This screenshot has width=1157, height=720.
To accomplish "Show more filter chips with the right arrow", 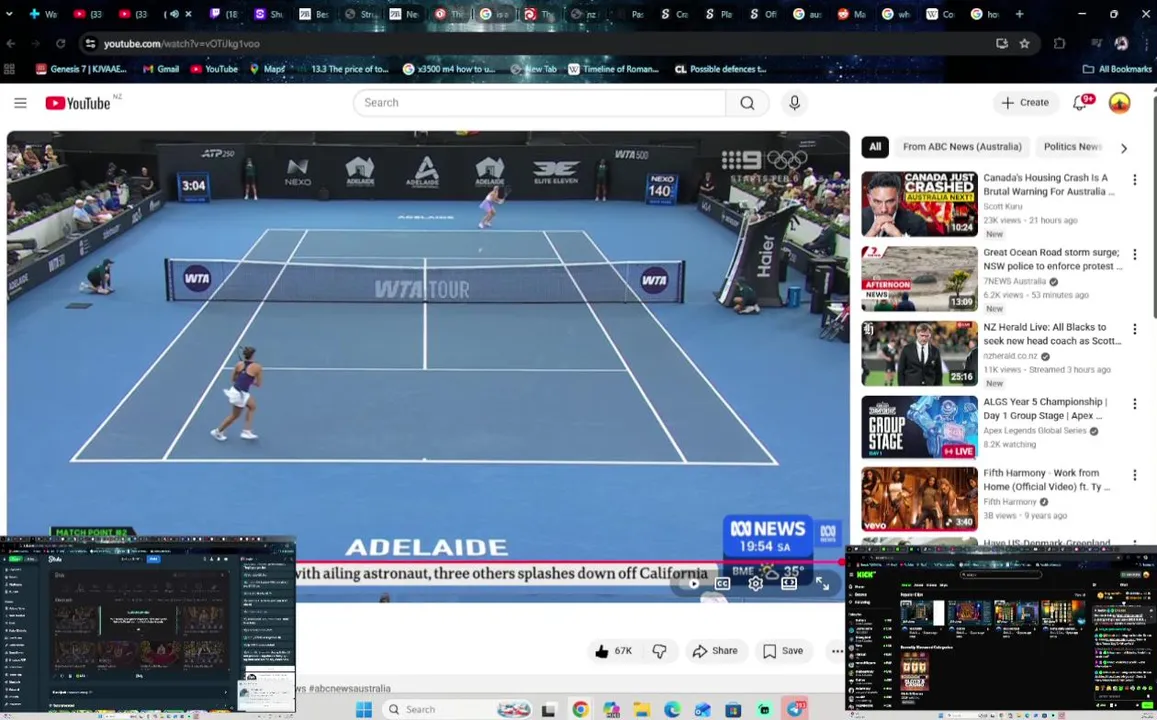I will click(1124, 148).
